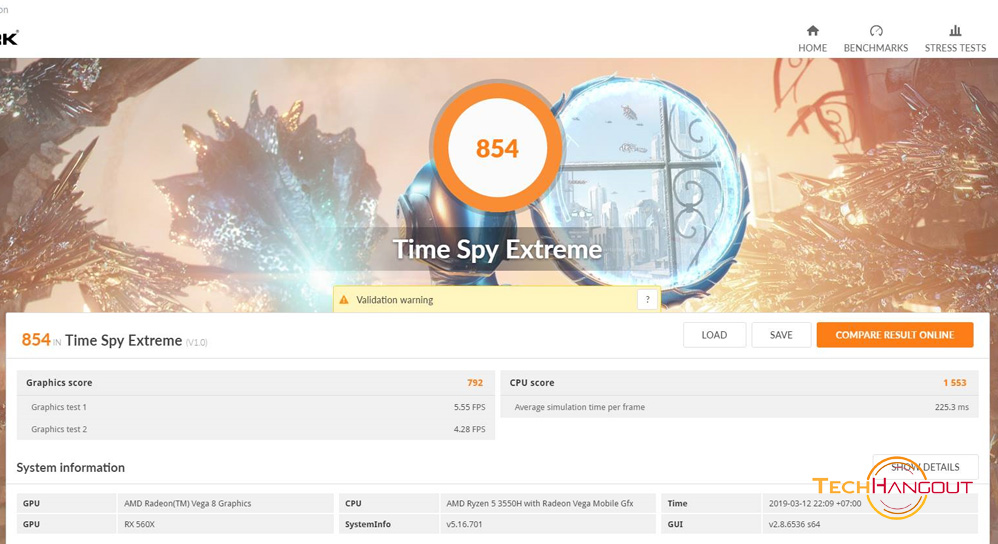
Task: Click the Time label cell
Action: 711,503
